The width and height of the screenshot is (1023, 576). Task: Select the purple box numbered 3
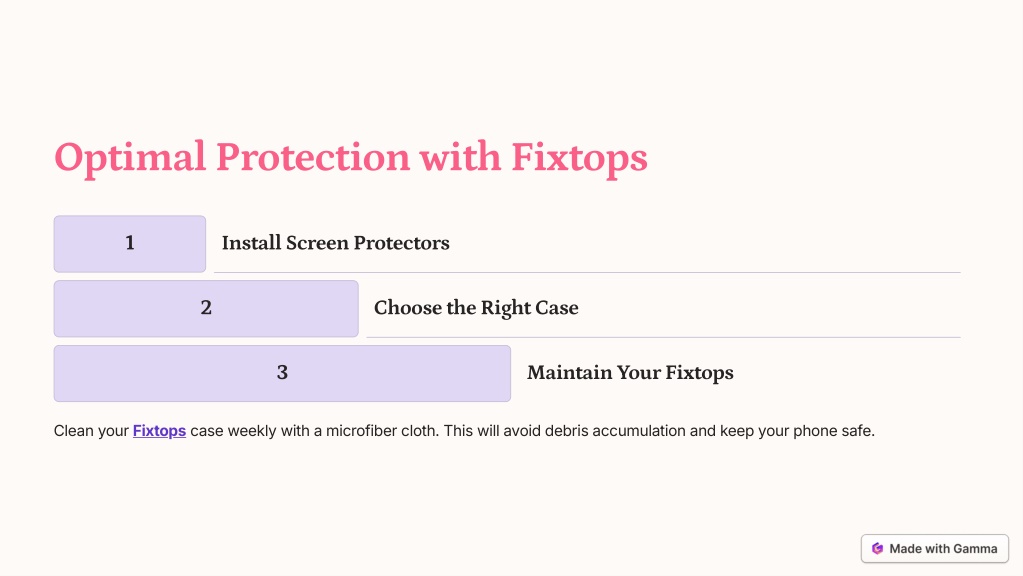click(282, 373)
